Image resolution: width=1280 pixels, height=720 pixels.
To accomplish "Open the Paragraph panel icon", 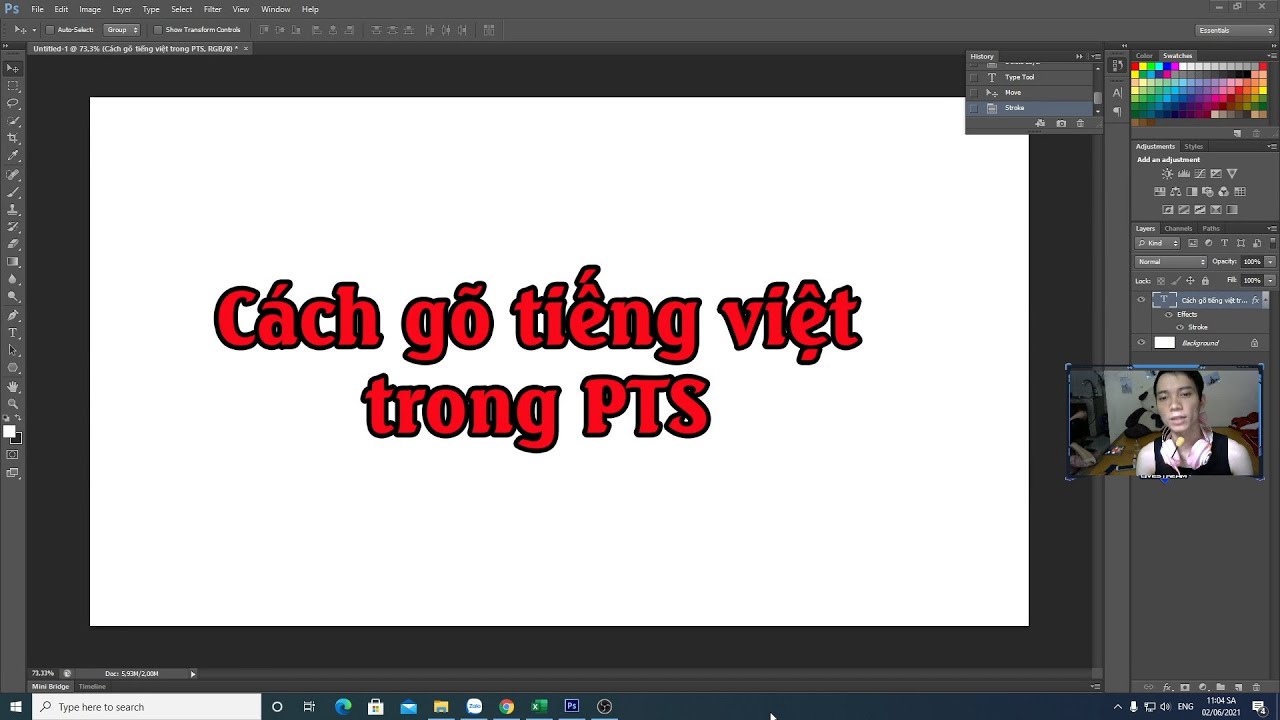I will point(1117,111).
